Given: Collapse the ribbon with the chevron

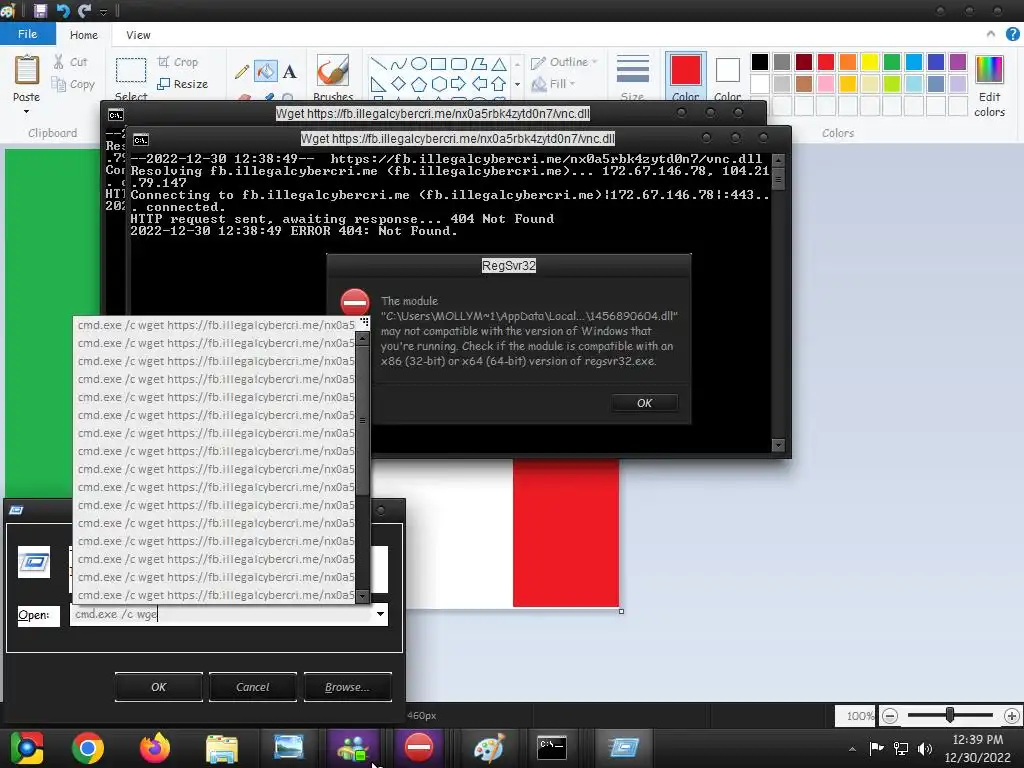Looking at the screenshot, I should click(x=991, y=34).
